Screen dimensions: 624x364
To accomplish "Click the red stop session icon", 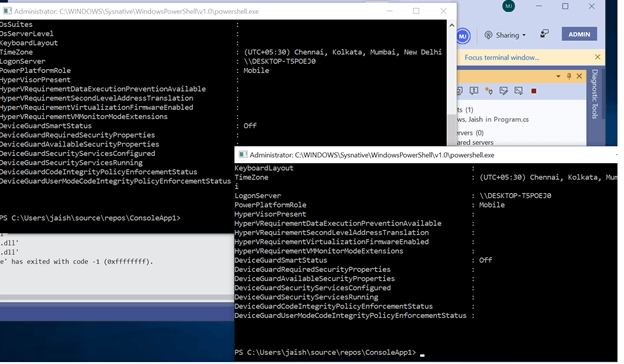I will 534,91.
